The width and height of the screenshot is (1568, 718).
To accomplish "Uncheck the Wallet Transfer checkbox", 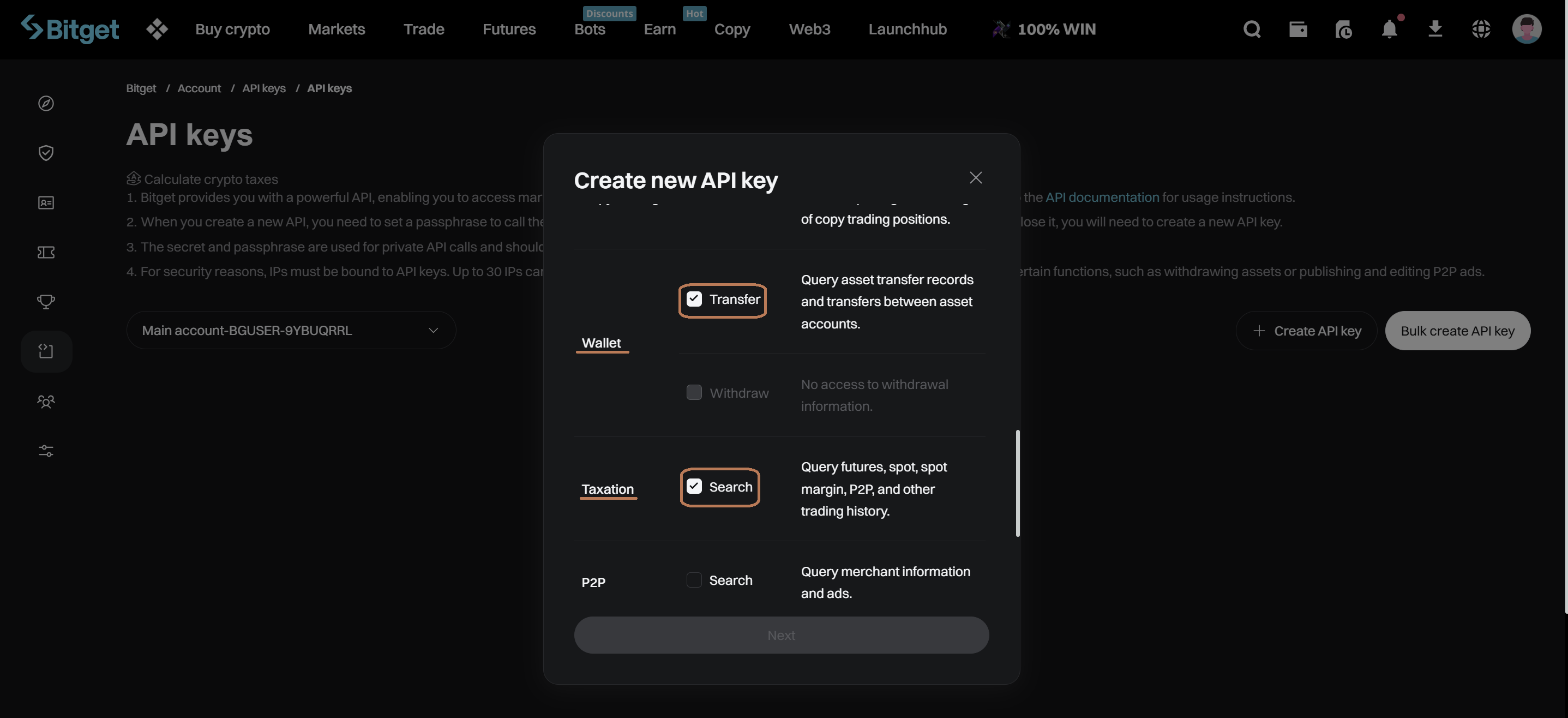I will pos(694,299).
